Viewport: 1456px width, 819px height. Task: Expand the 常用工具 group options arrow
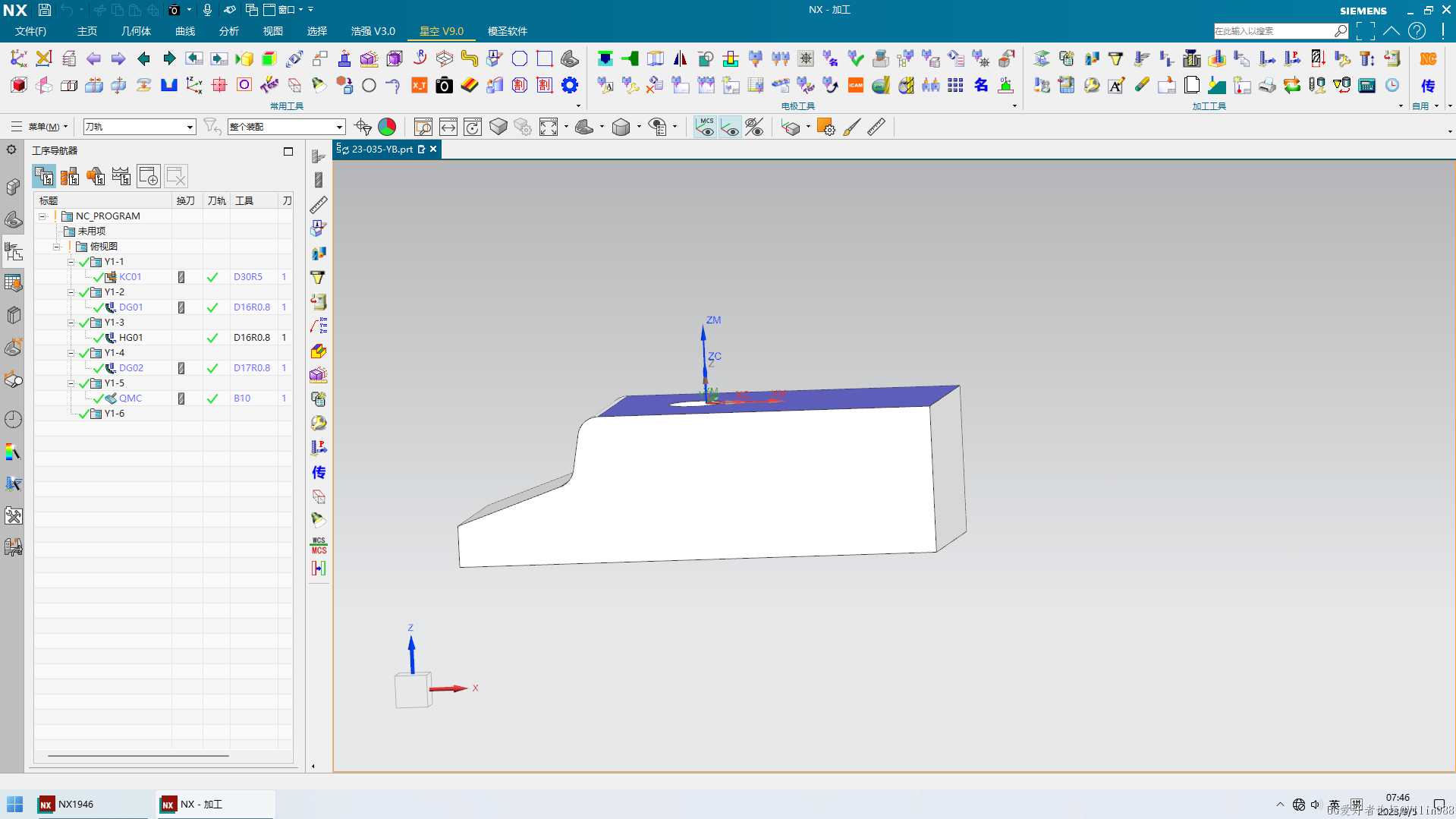click(578, 106)
